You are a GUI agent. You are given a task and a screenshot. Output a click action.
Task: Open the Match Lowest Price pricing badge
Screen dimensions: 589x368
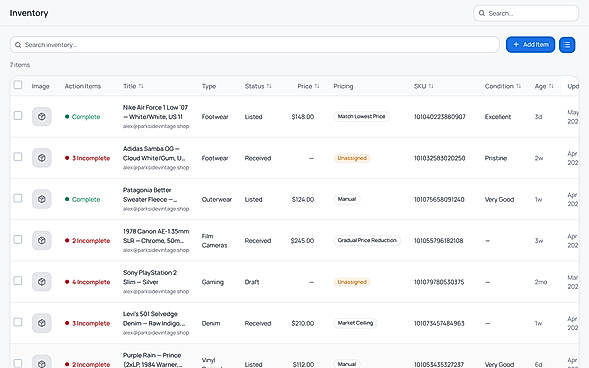point(361,116)
